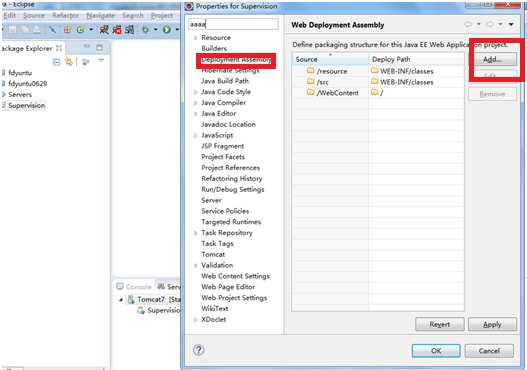
Task: Confirm with the OK button
Action: coord(436,351)
